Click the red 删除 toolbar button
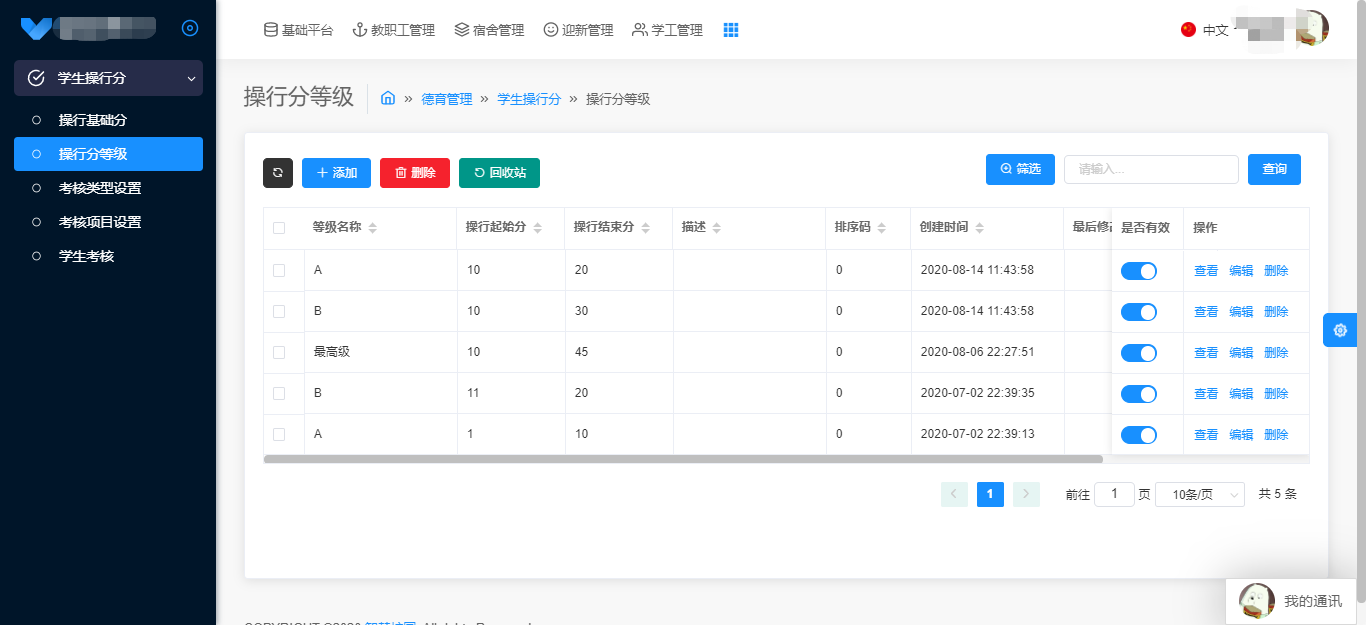The image size is (1366, 625). coord(415,173)
